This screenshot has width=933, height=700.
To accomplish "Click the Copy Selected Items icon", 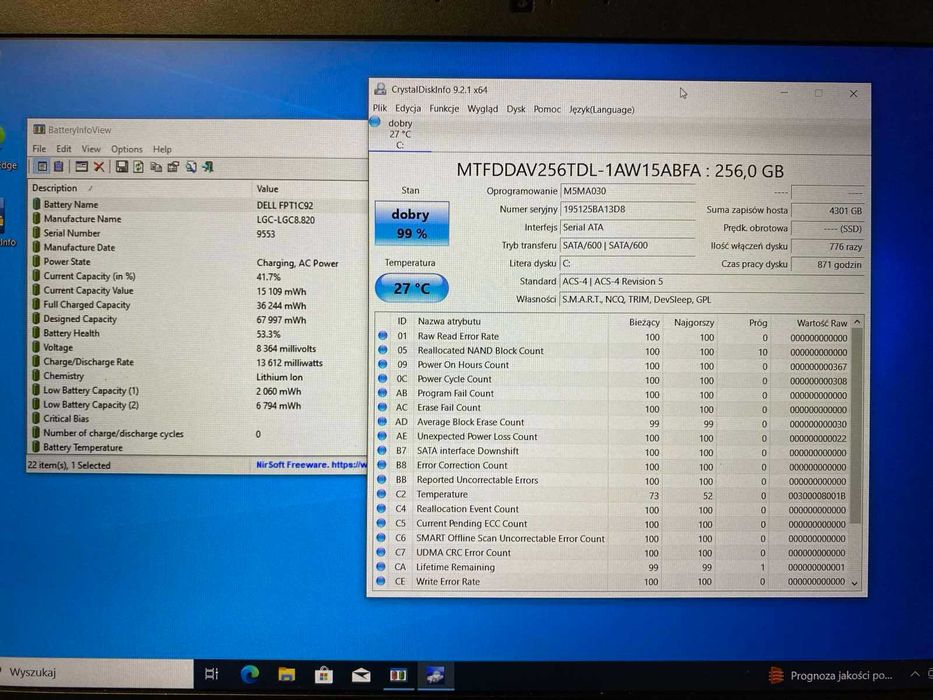I will [x=156, y=167].
